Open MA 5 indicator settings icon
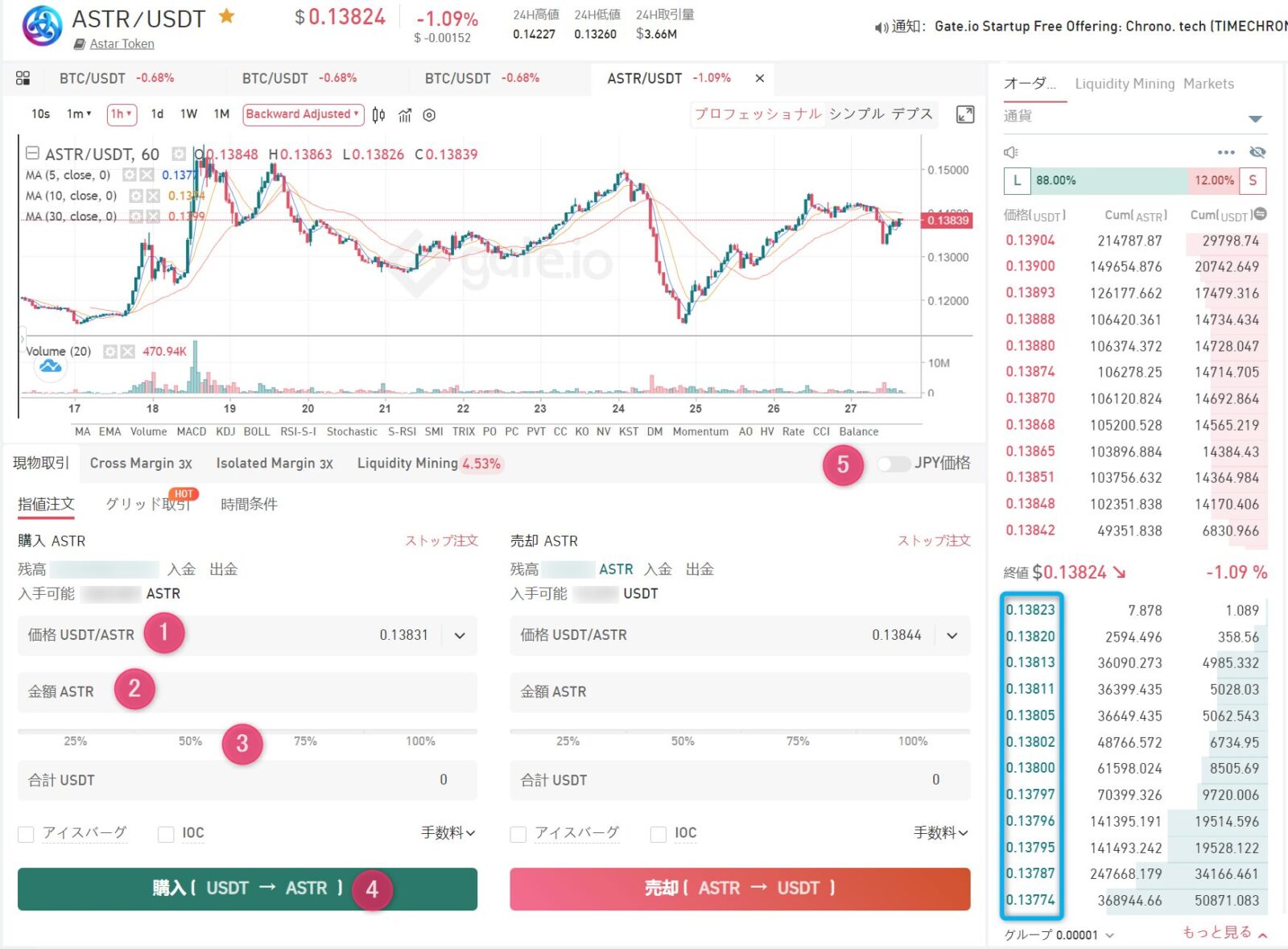 point(129,175)
